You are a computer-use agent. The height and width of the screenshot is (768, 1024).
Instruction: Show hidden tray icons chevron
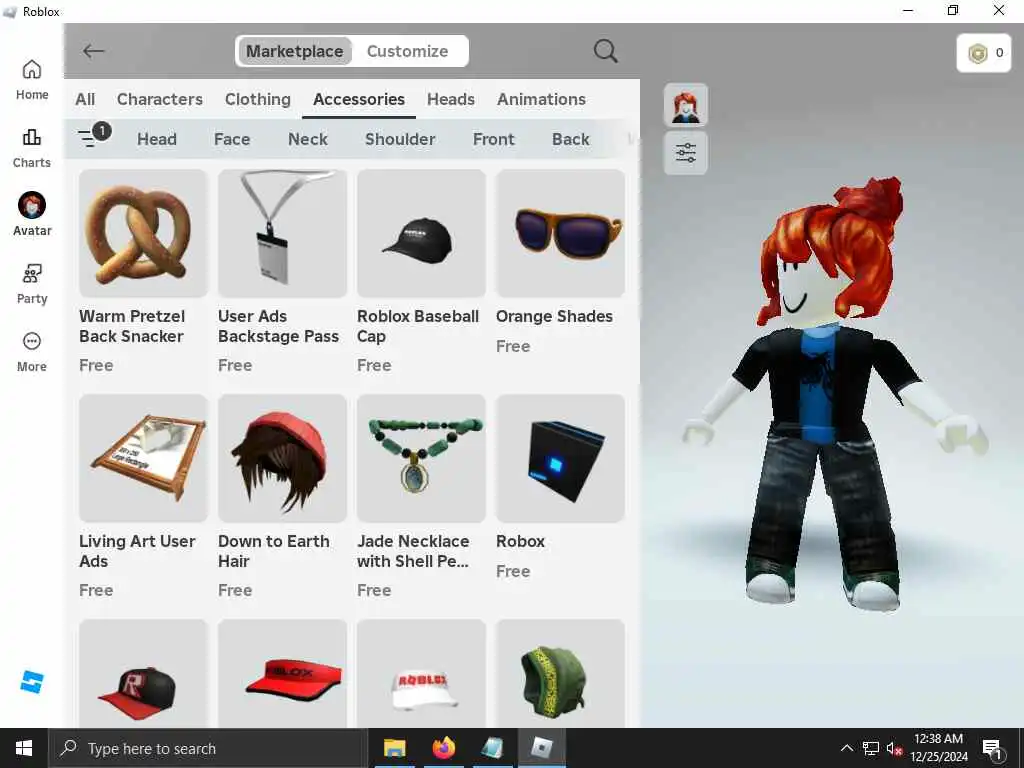[x=846, y=748]
